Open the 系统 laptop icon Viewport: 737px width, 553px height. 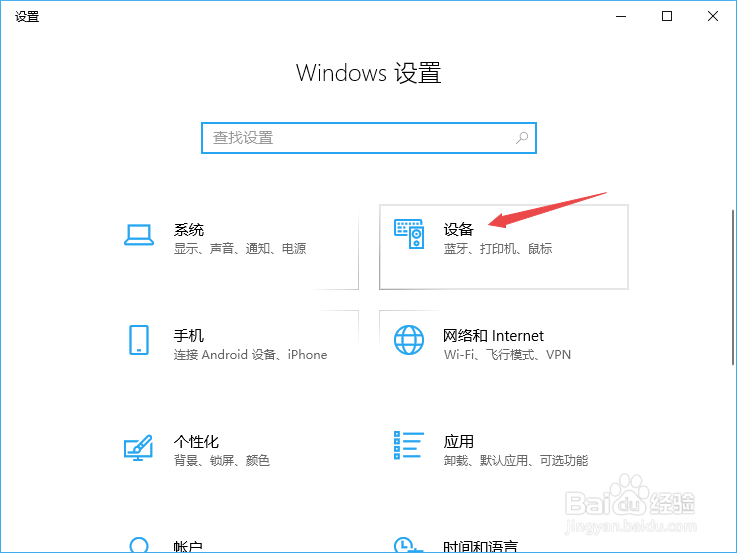pos(139,235)
